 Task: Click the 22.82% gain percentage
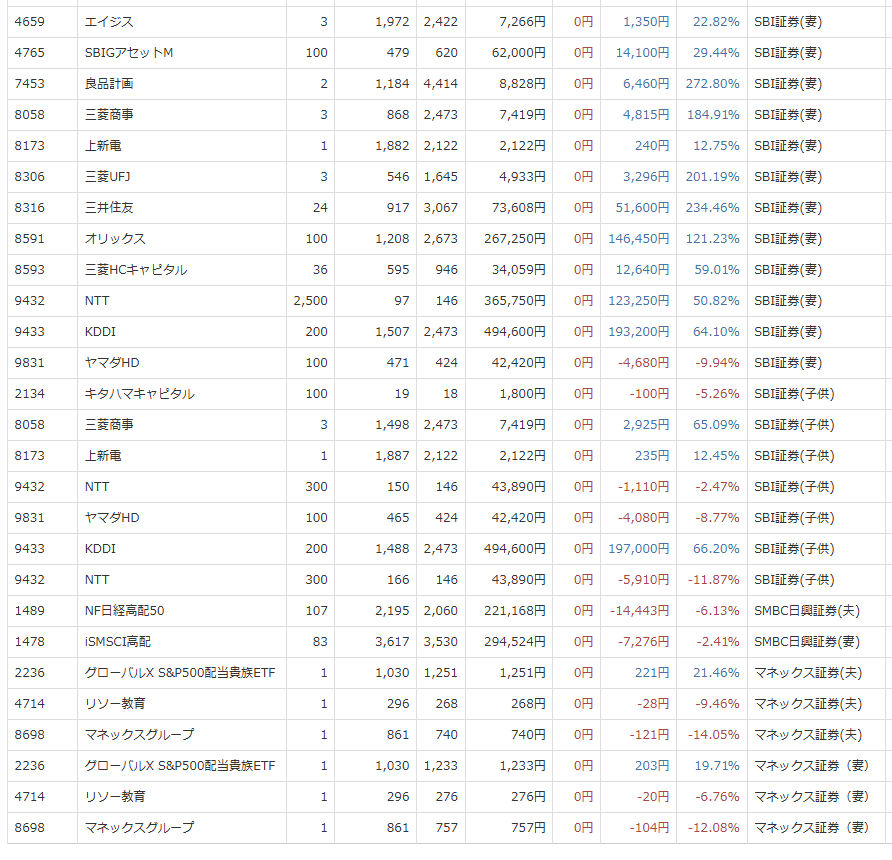[716, 22]
